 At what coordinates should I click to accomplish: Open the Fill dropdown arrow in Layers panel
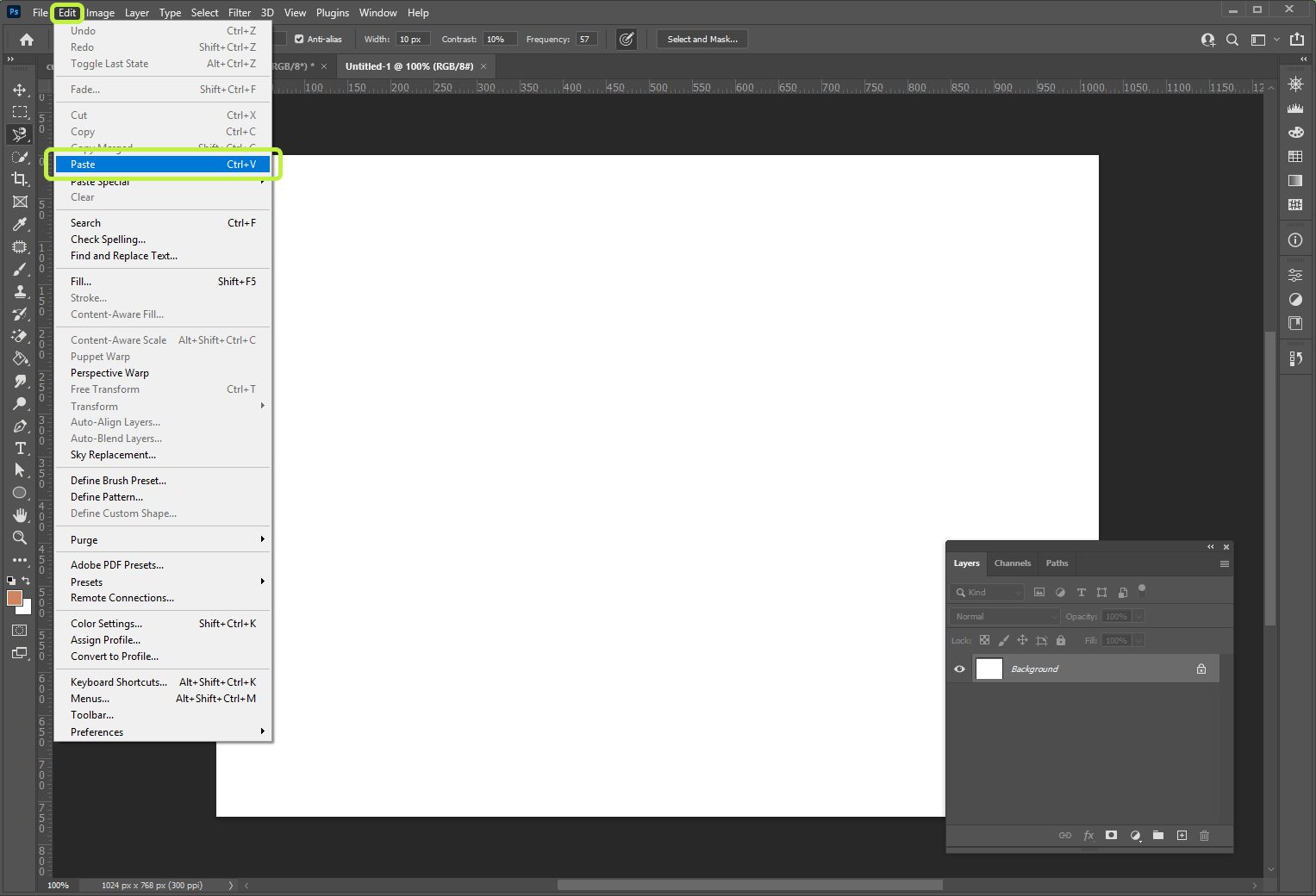1138,641
